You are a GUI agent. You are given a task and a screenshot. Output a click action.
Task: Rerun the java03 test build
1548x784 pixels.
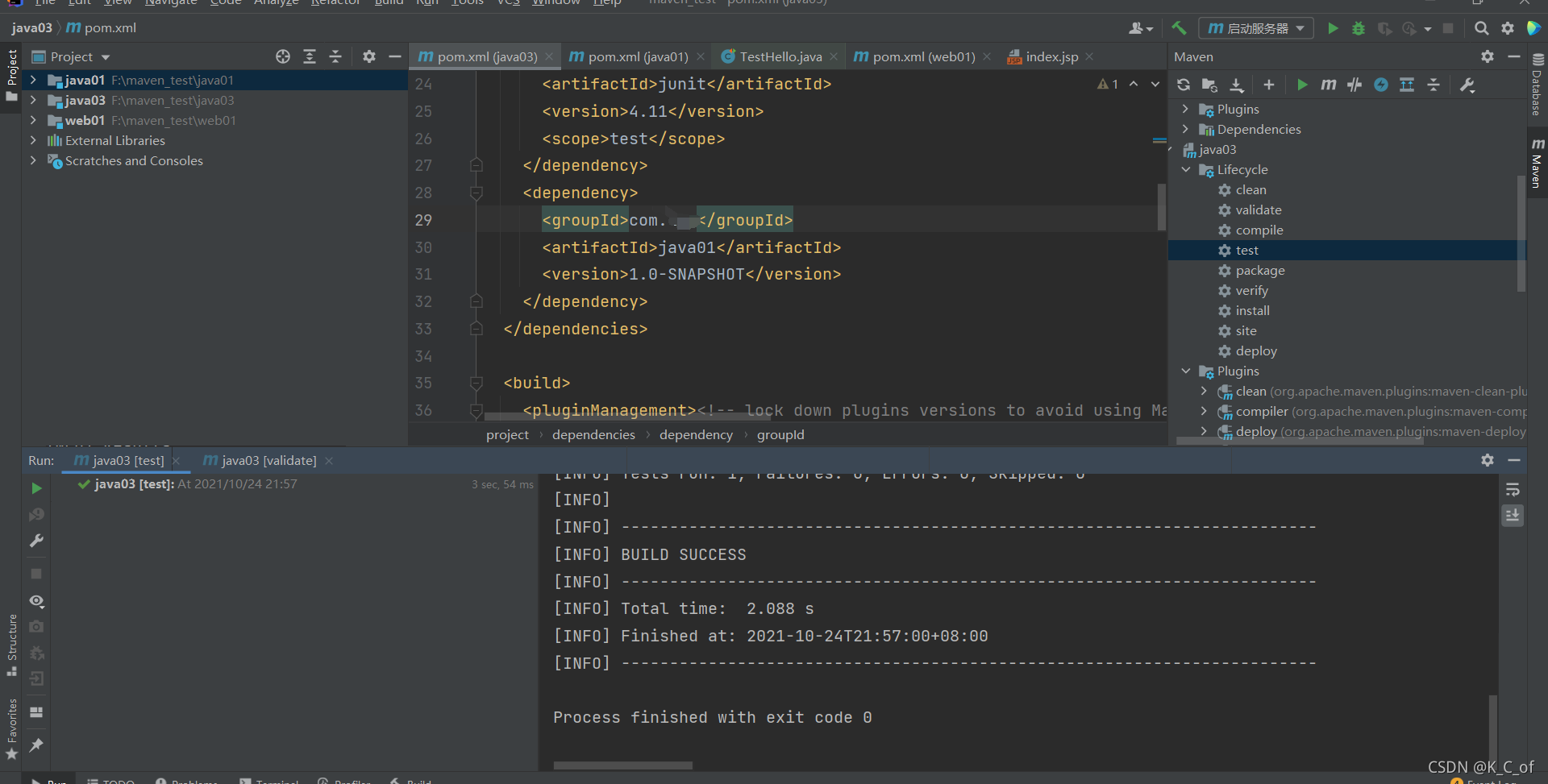[x=36, y=488]
